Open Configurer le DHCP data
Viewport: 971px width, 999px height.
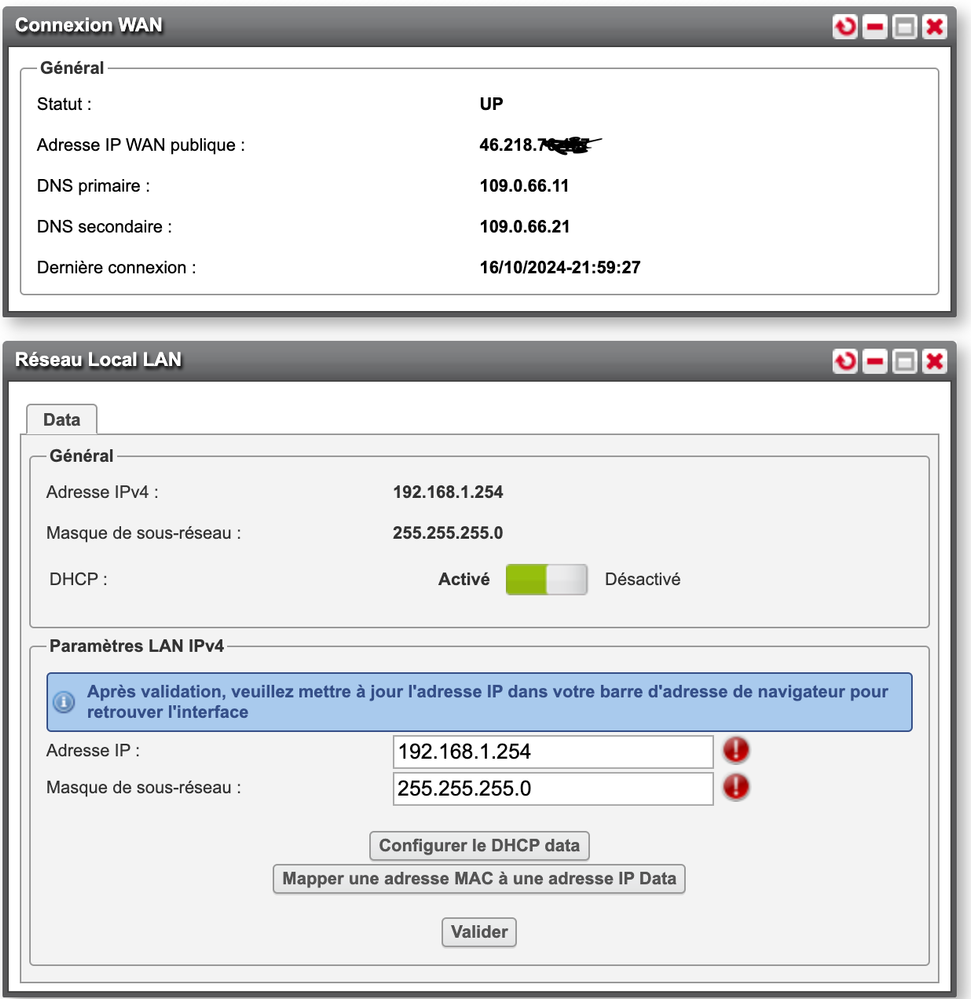[x=479, y=845]
